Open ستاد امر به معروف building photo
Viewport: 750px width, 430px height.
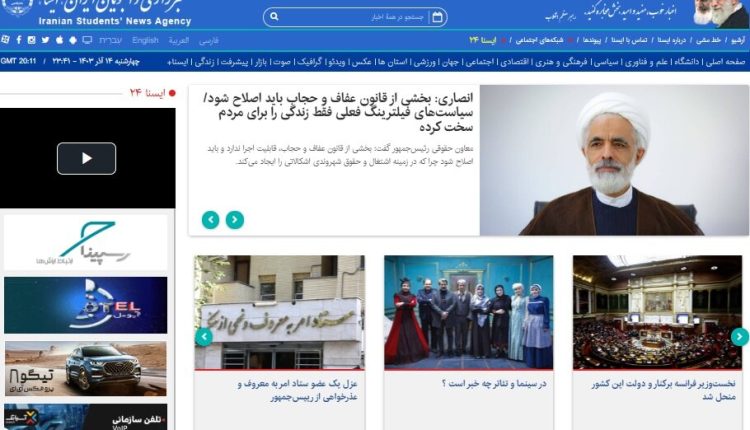click(x=280, y=312)
